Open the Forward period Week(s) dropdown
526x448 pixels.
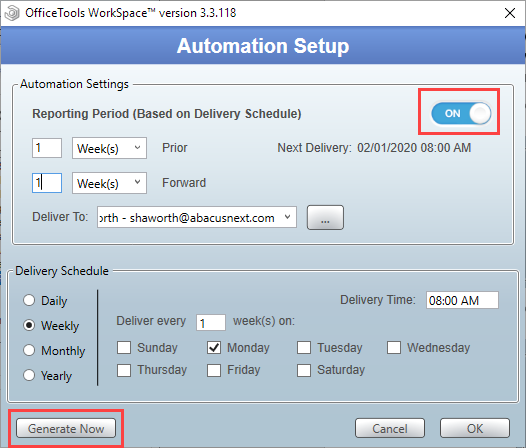[x=109, y=183]
